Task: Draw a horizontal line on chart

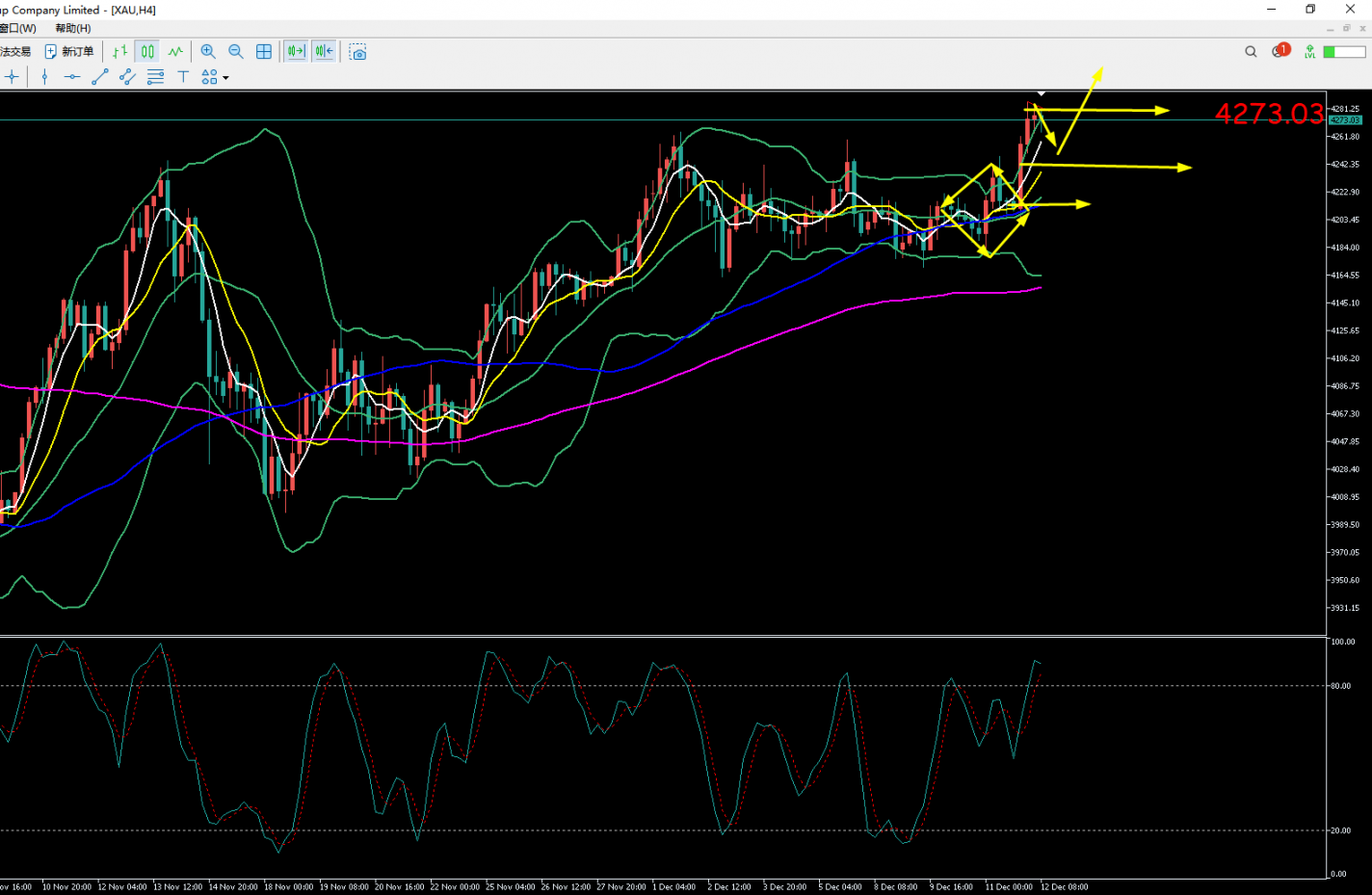Action: pyautogui.click(x=72, y=77)
